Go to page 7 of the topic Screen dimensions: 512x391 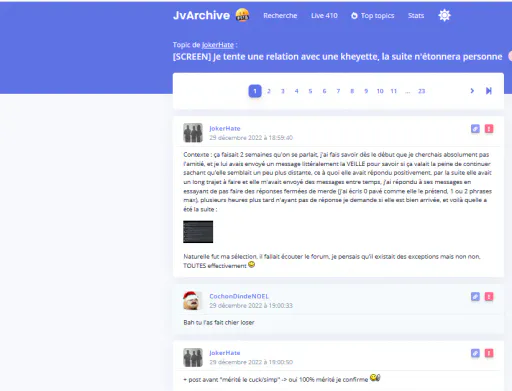click(x=338, y=91)
